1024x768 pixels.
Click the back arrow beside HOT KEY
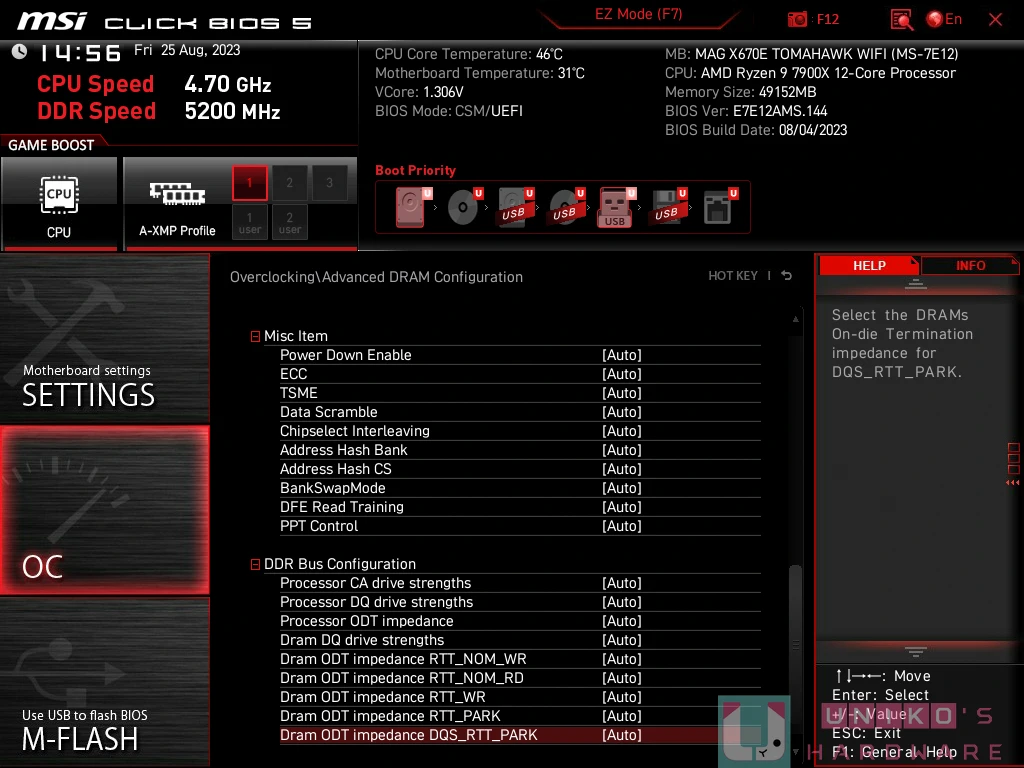tap(786, 276)
